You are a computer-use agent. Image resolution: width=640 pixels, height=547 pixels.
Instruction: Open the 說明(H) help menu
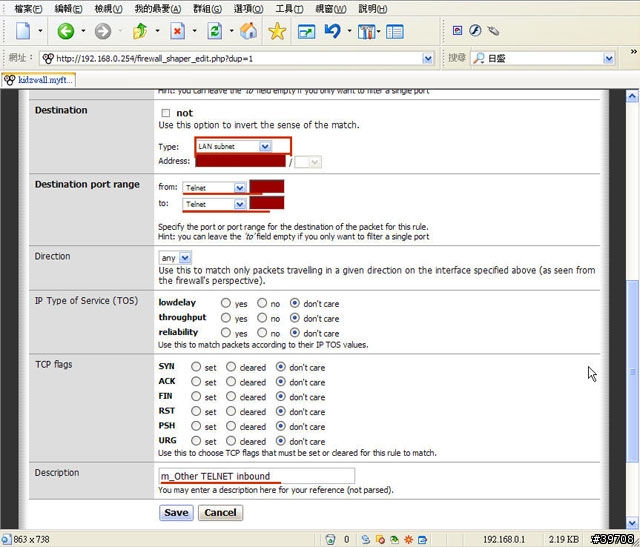coord(373,9)
